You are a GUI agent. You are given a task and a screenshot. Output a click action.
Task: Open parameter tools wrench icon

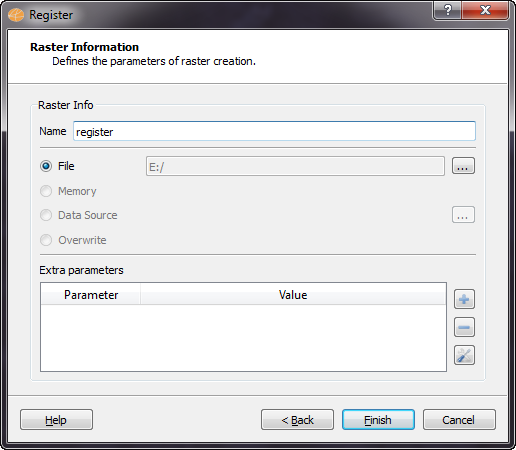[x=464, y=355]
